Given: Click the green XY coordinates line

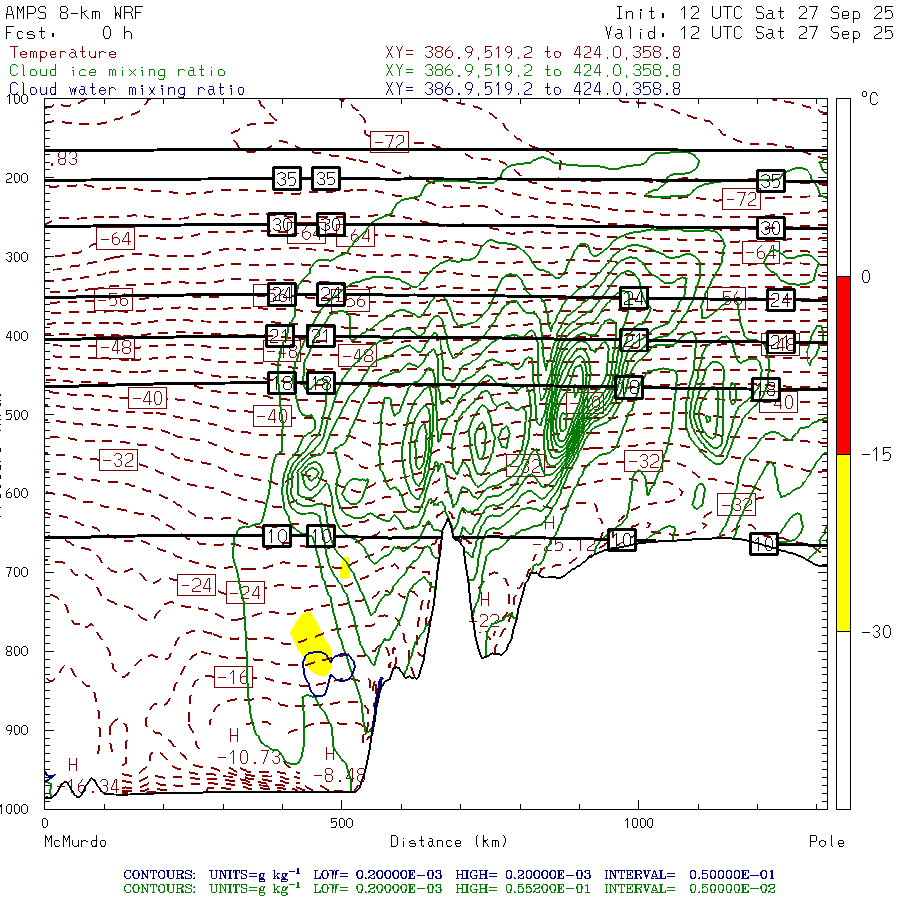Looking at the screenshot, I should point(533,71).
